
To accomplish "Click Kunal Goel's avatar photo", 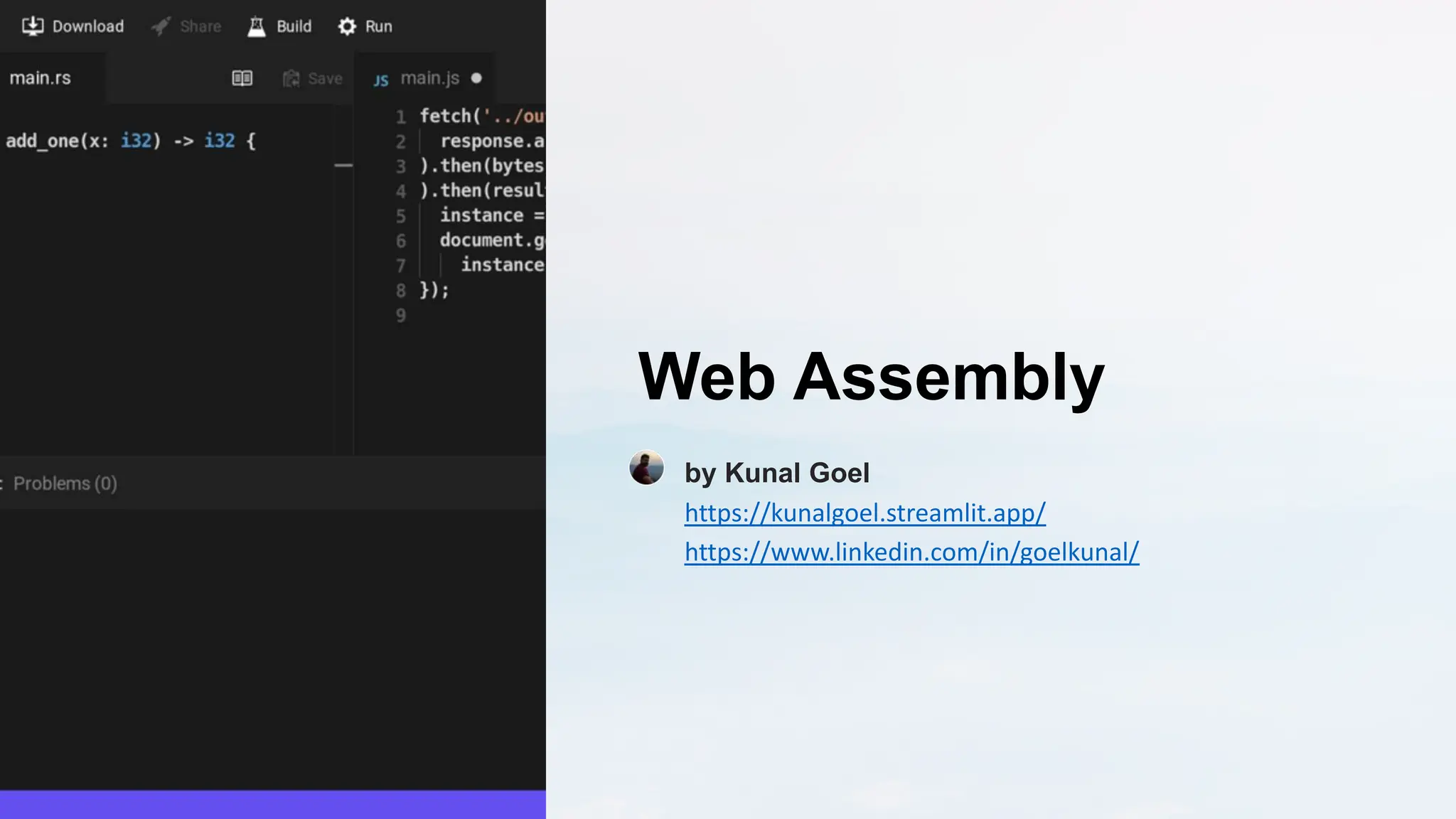I will pyautogui.click(x=646, y=468).
